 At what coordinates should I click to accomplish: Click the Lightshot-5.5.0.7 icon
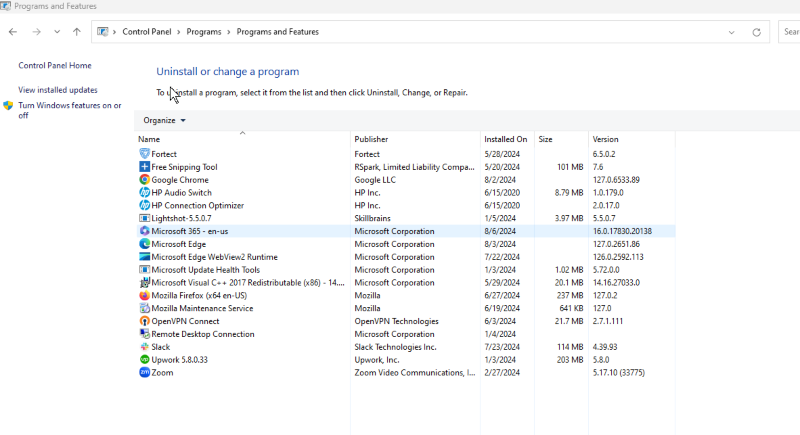point(144,218)
